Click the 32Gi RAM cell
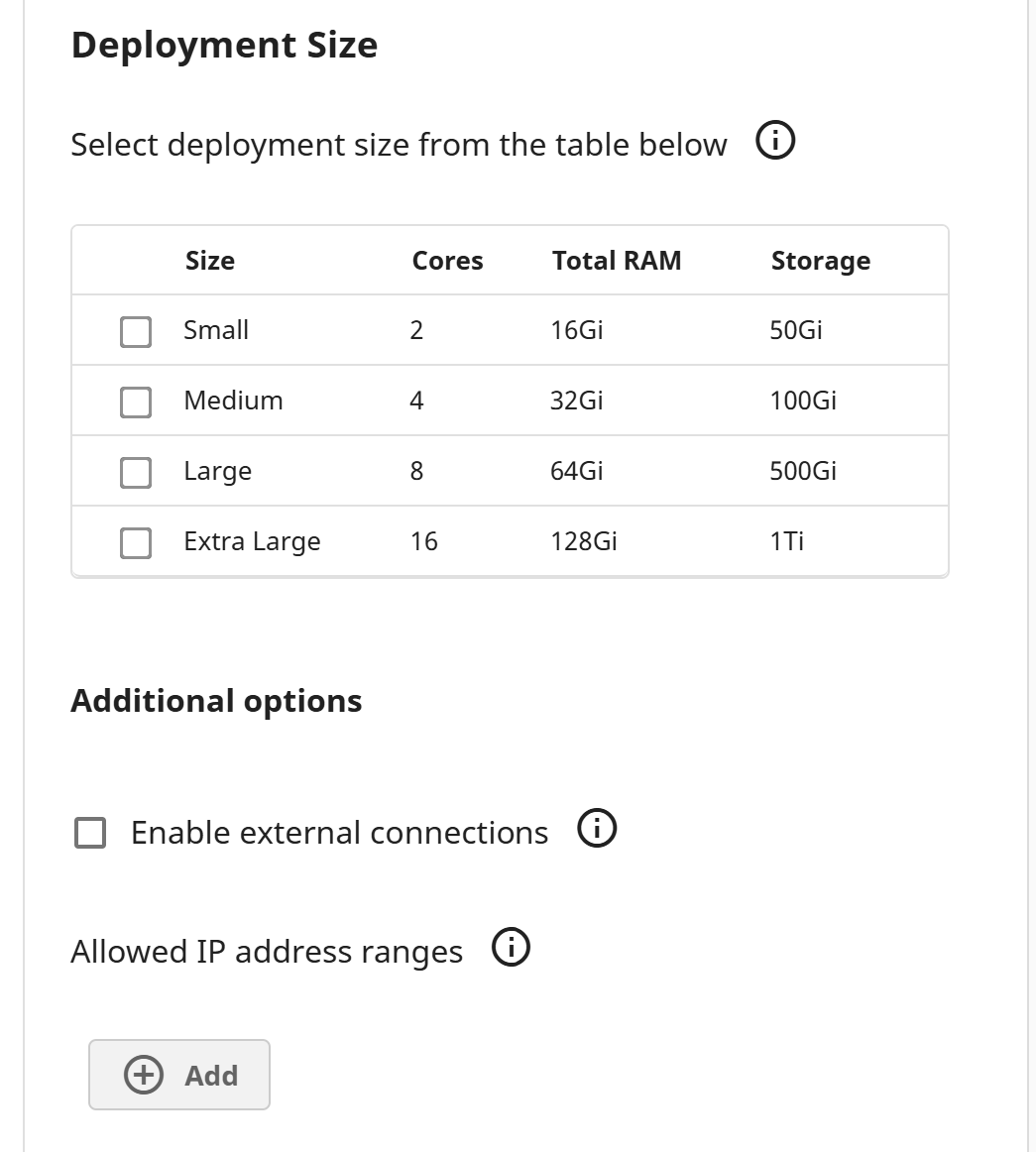 click(576, 401)
